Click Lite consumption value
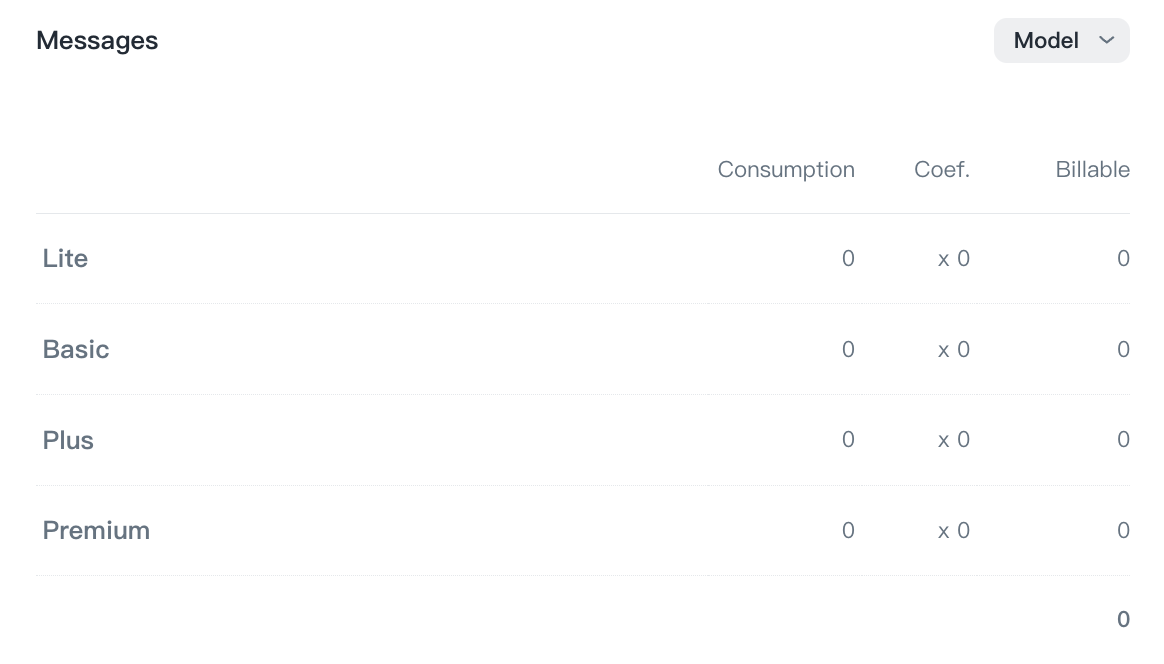Viewport: 1164px width, 664px height. [848, 259]
